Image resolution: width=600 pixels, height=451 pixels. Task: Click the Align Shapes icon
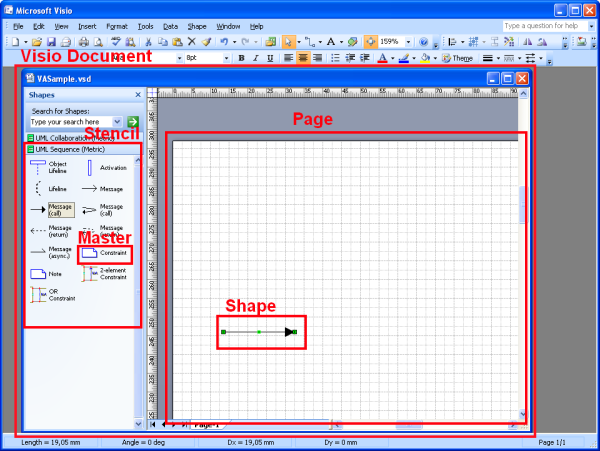(x=453, y=42)
